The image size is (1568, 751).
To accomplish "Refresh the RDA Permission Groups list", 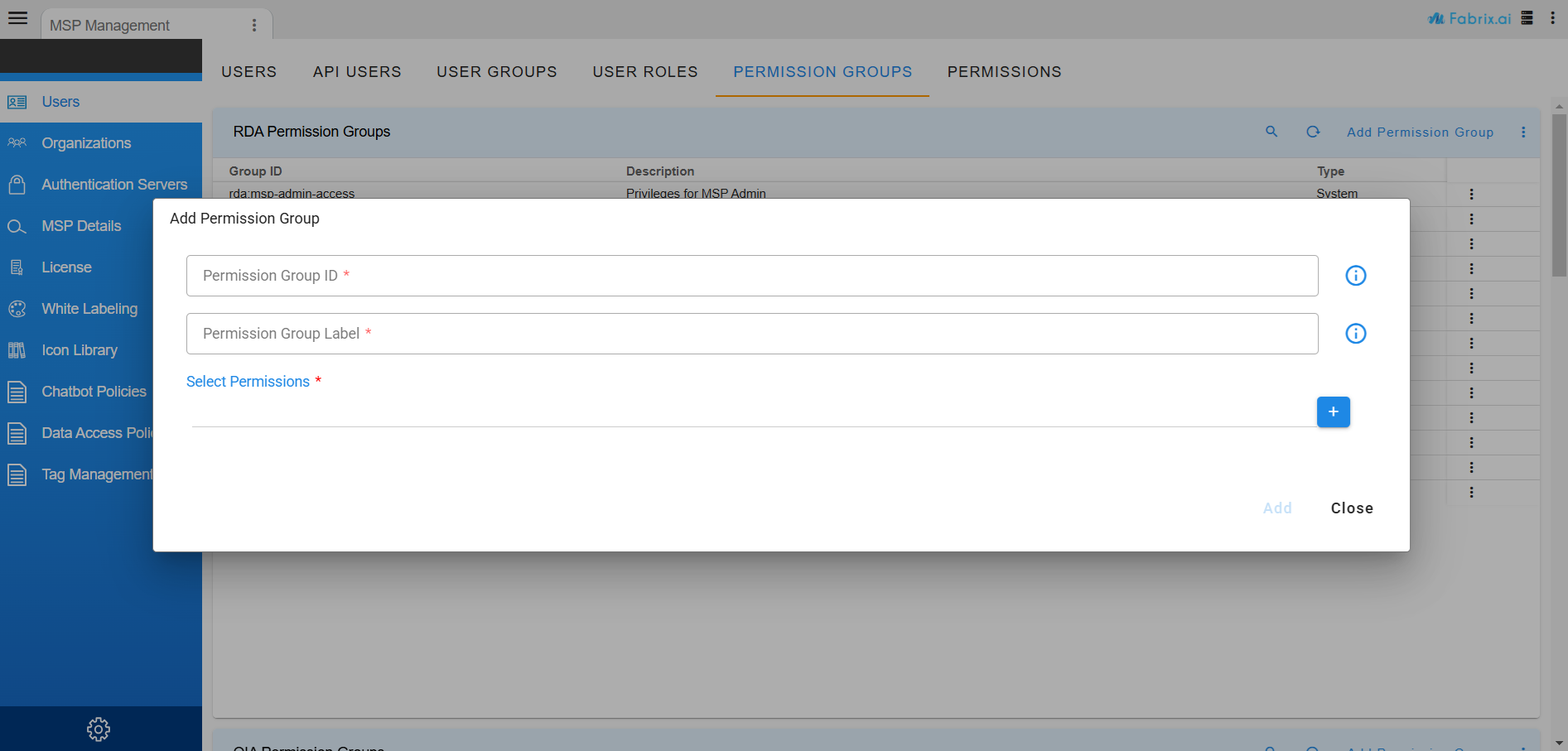I will pos(1313,132).
